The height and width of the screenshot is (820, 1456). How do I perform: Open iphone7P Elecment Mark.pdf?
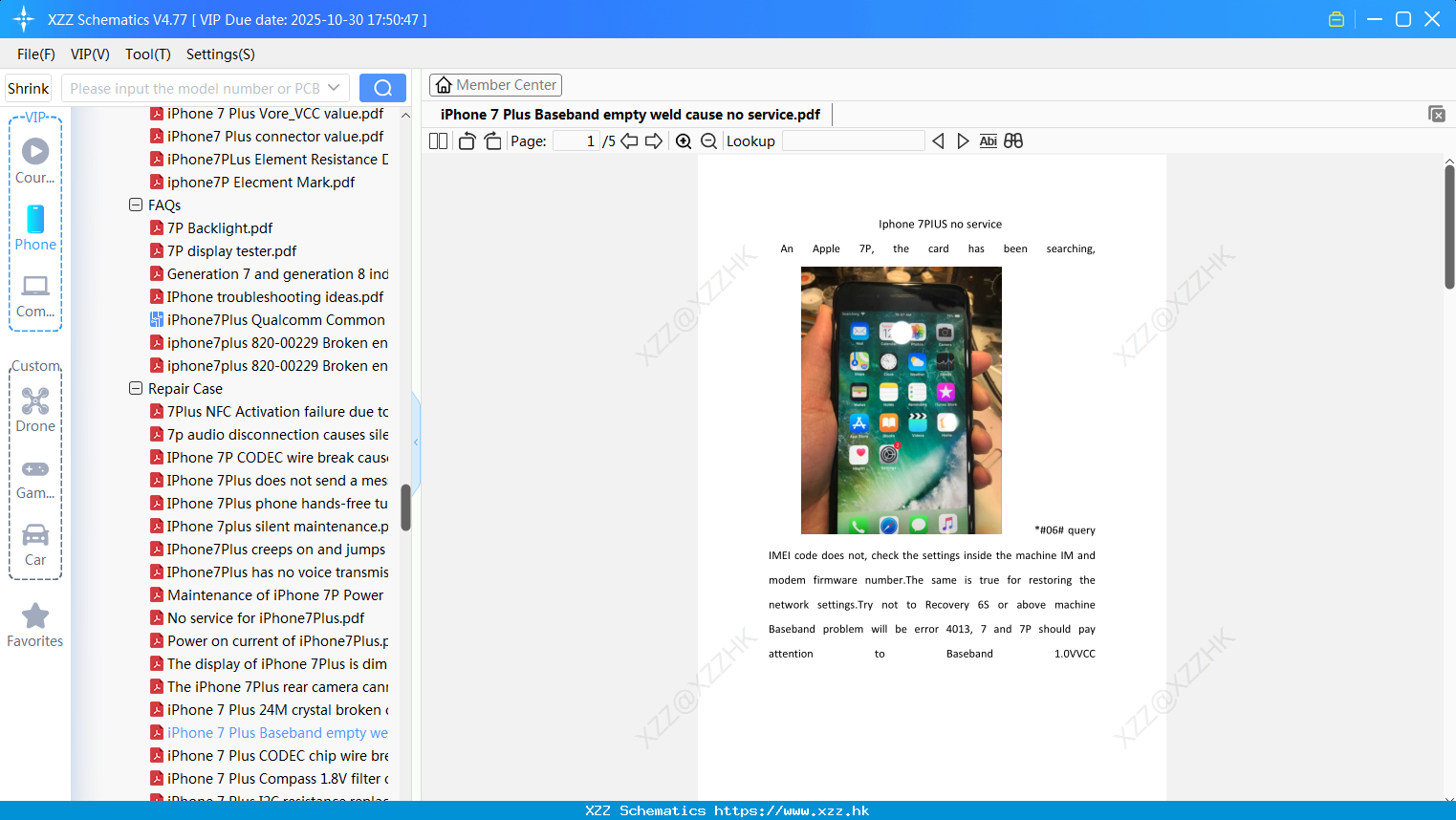(252, 183)
